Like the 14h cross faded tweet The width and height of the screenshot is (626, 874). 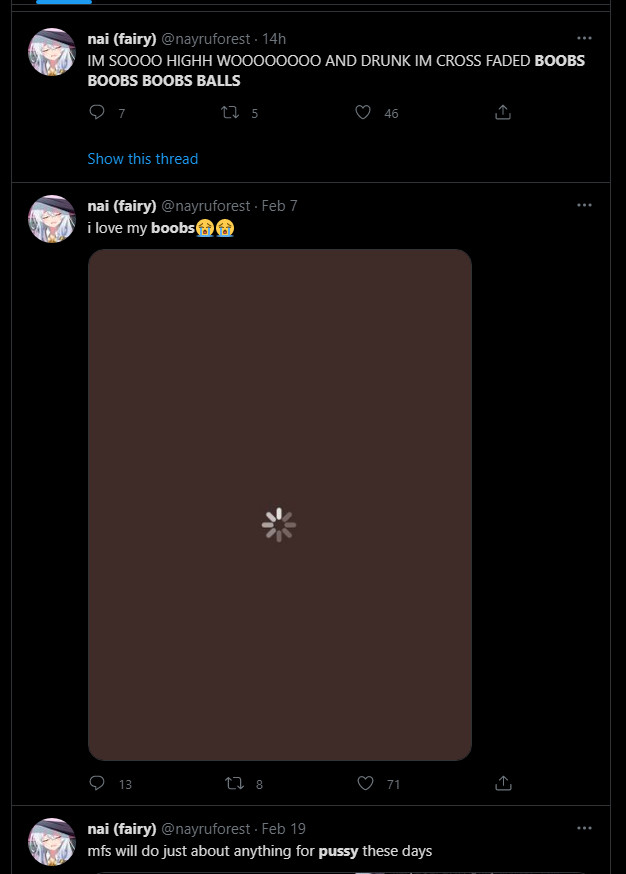(x=364, y=113)
